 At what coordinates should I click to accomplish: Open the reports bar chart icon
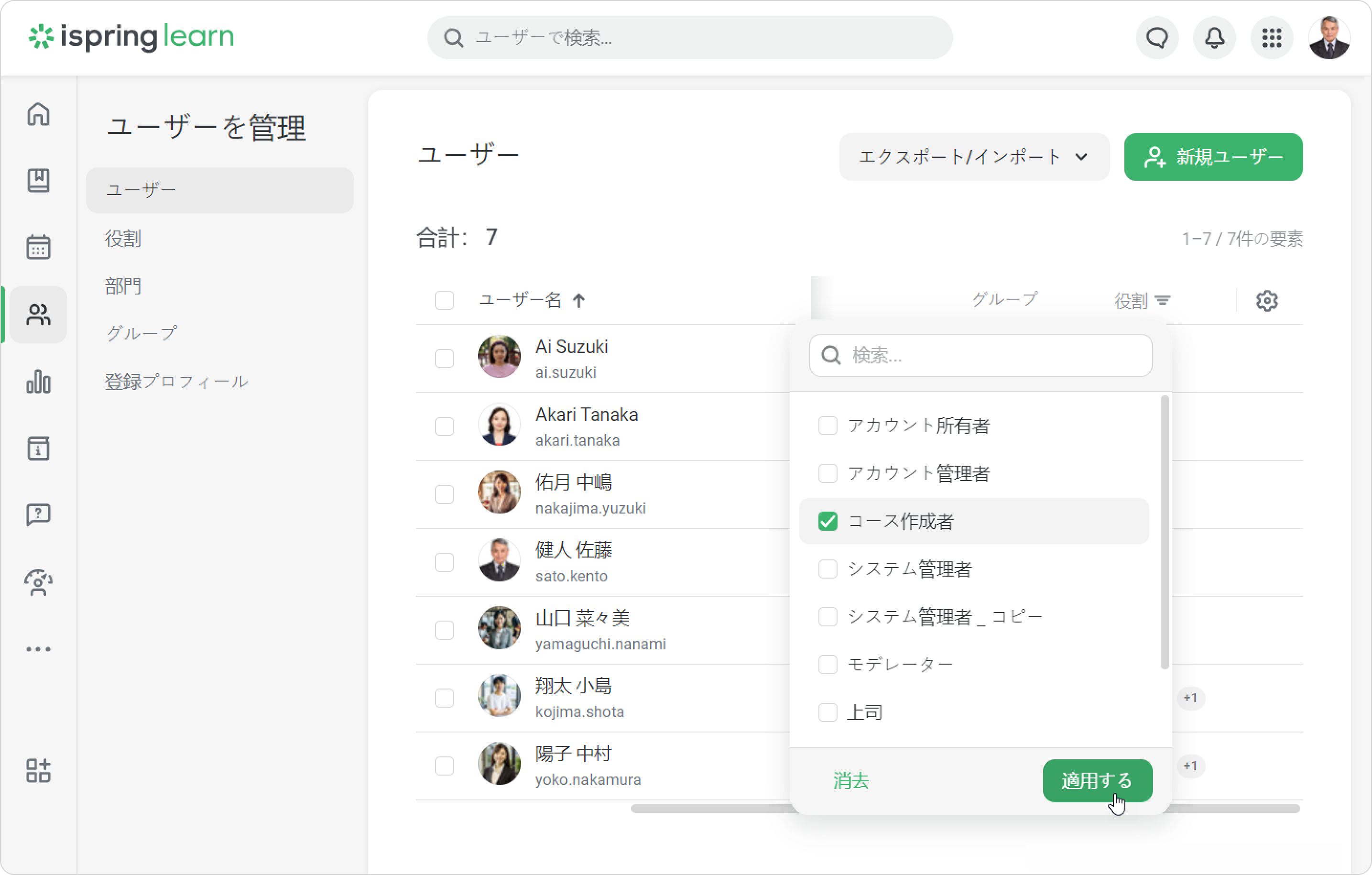coord(38,382)
